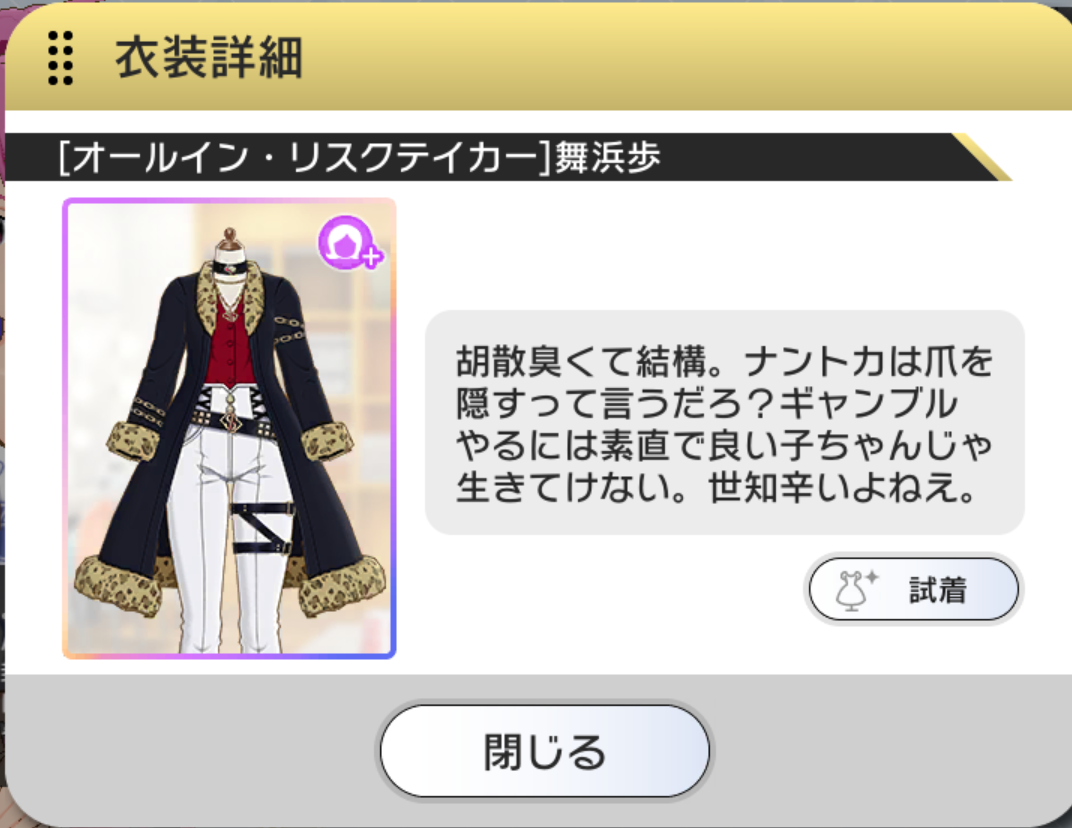1072x828 pixels.
Task: Click the chain detail on coat sleeve
Action: 289,329
